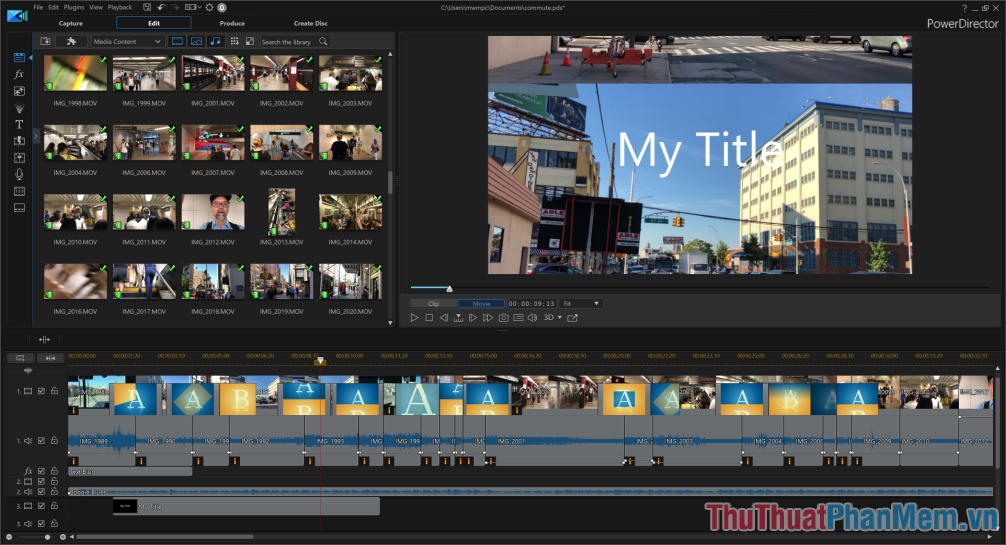Click the plug-ins puzzle piece icon
Viewport: 1006px width, 545px height.
(x=71, y=41)
